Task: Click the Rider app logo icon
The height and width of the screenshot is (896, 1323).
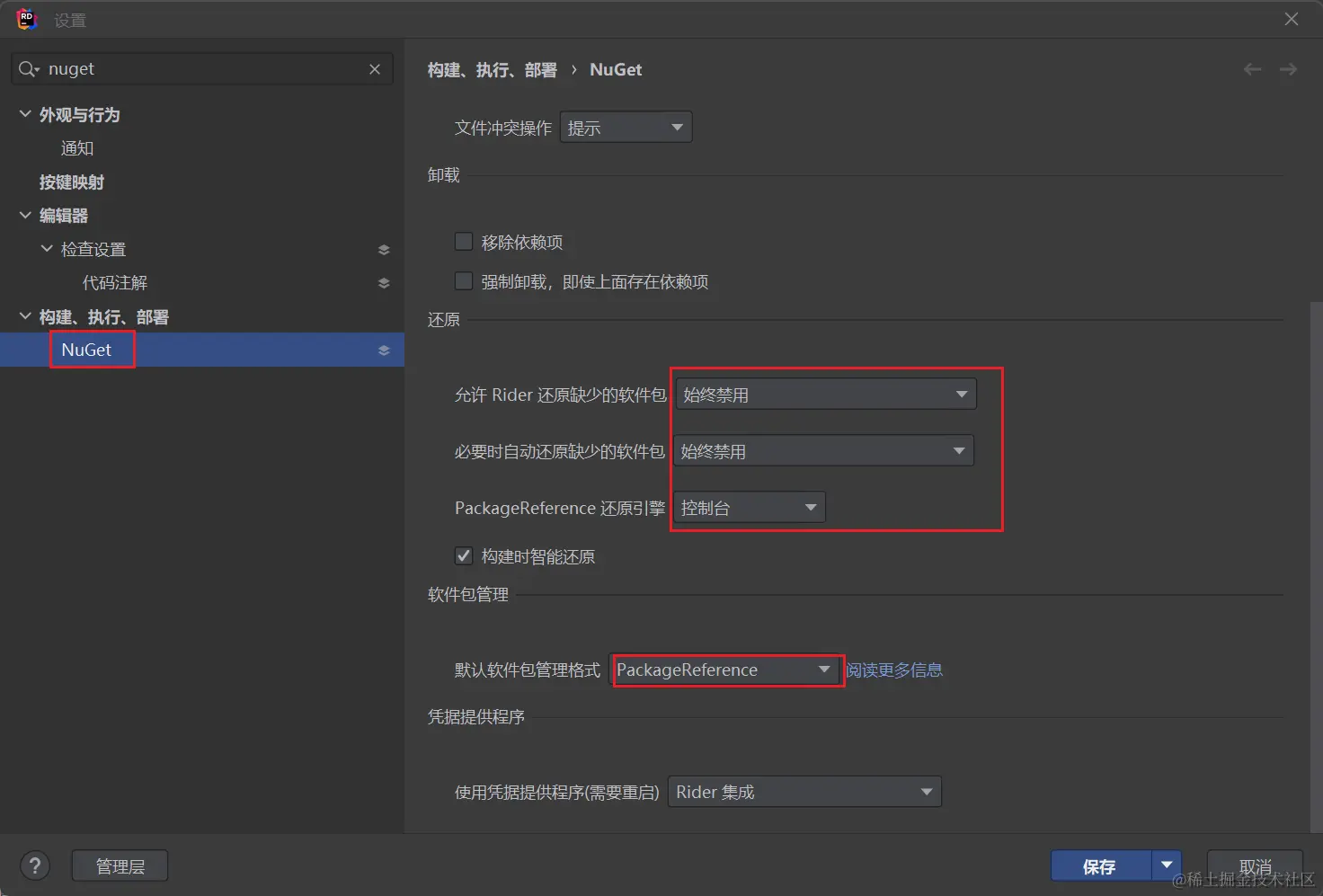Action: point(26,19)
